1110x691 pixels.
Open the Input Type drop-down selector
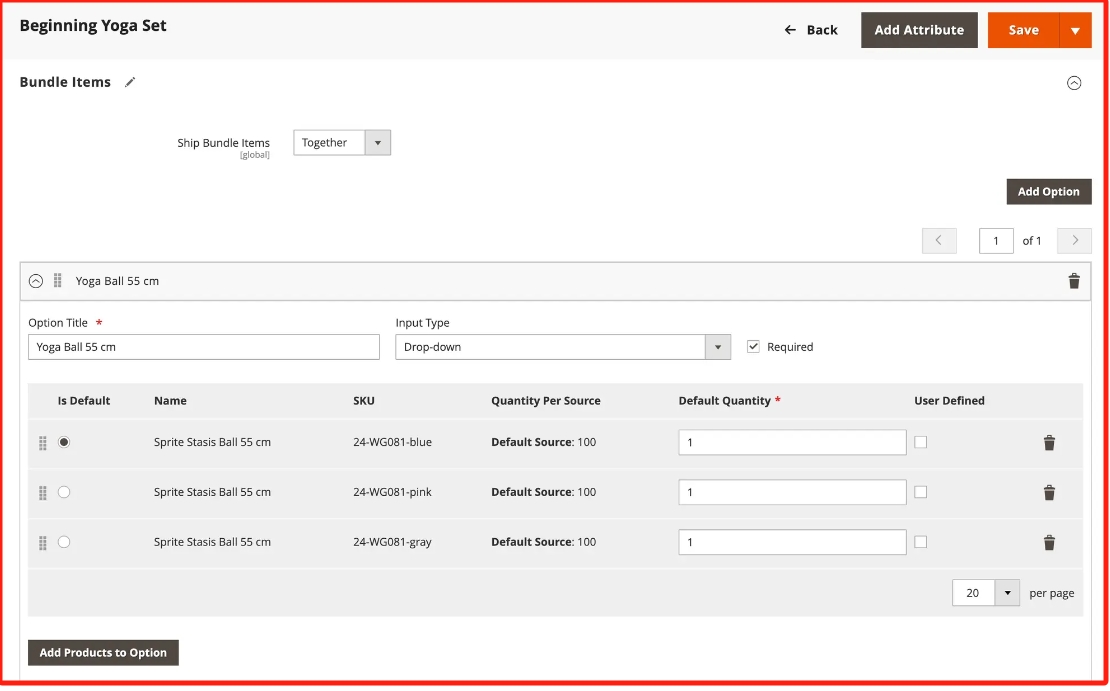[563, 347]
